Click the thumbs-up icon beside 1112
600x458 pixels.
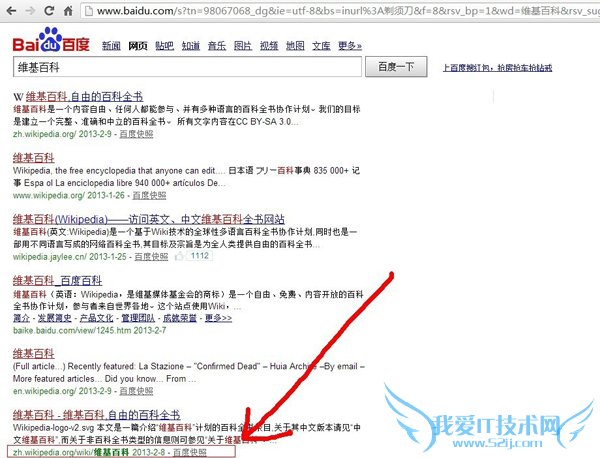(179, 256)
